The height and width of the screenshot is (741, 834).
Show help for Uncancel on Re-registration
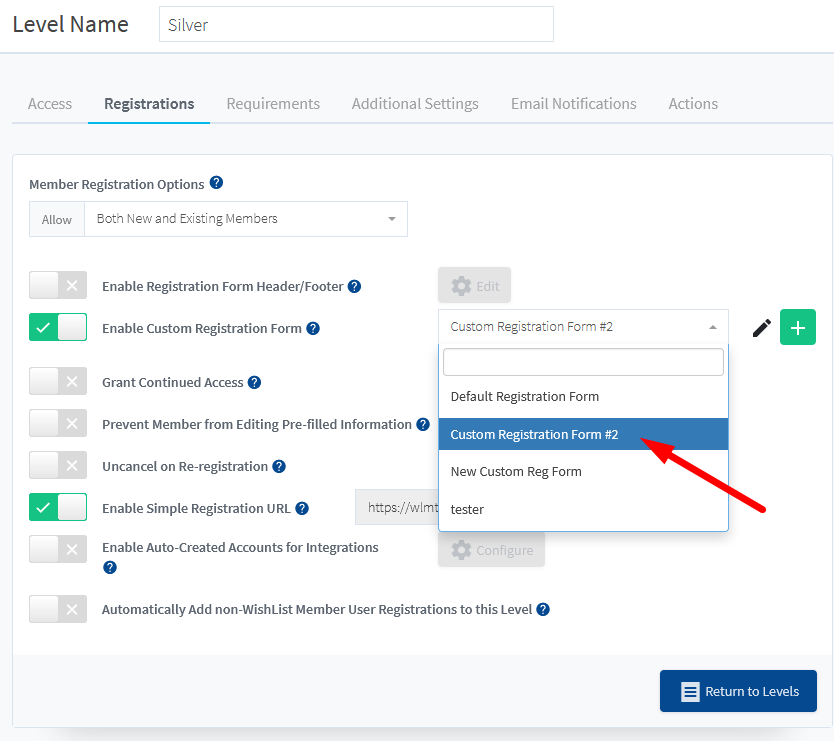(x=279, y=466)
